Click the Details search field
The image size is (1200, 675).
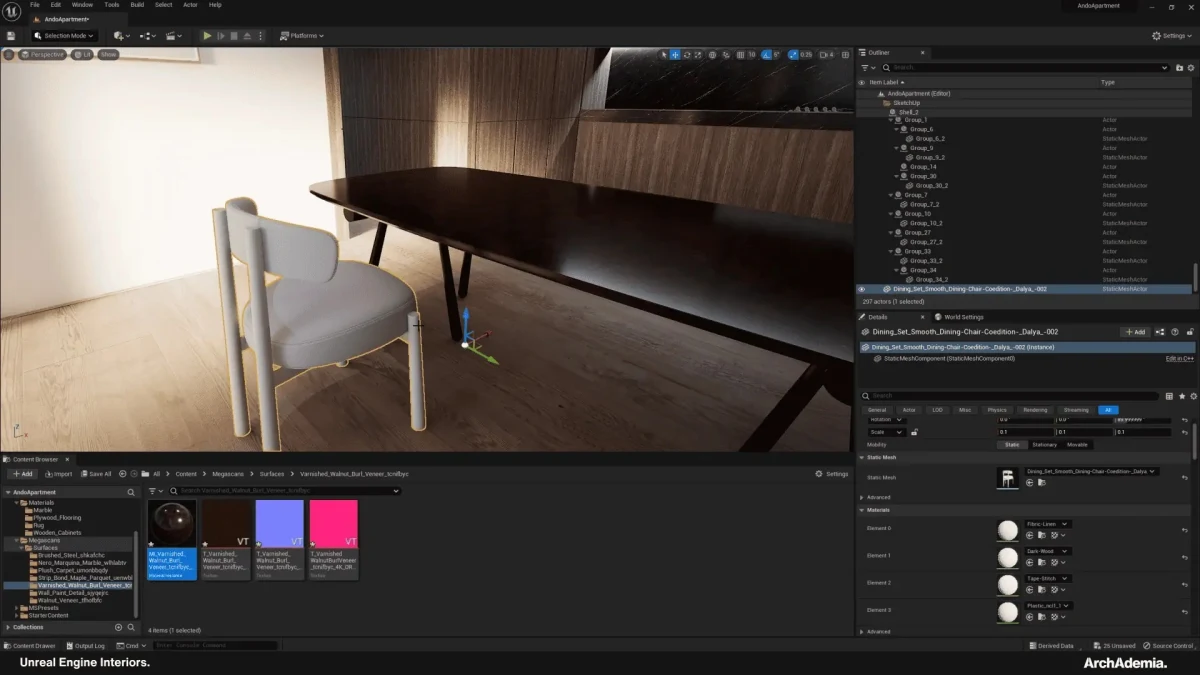[1015, 396]
